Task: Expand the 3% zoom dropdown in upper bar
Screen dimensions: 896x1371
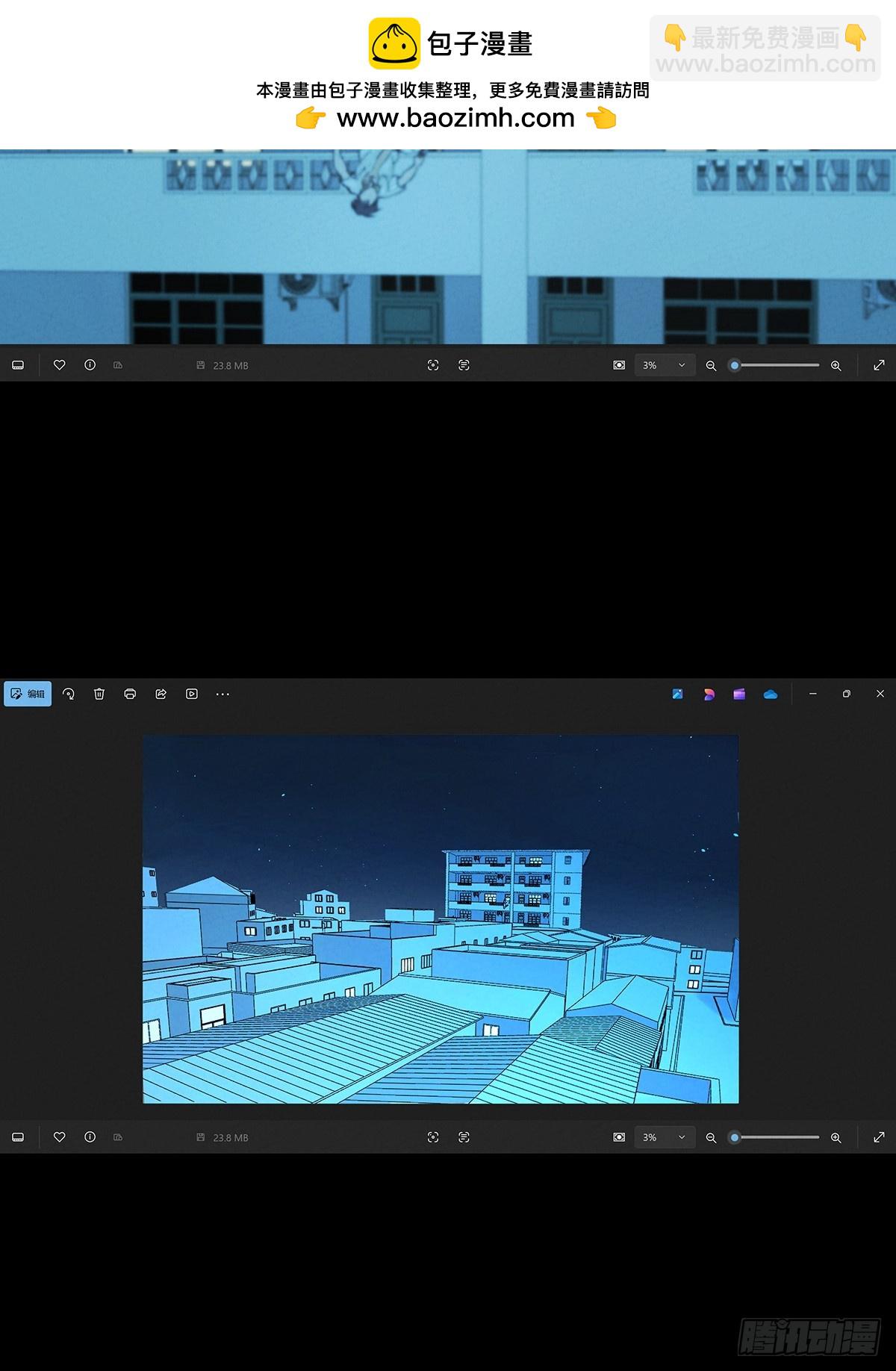Action: 665,365
